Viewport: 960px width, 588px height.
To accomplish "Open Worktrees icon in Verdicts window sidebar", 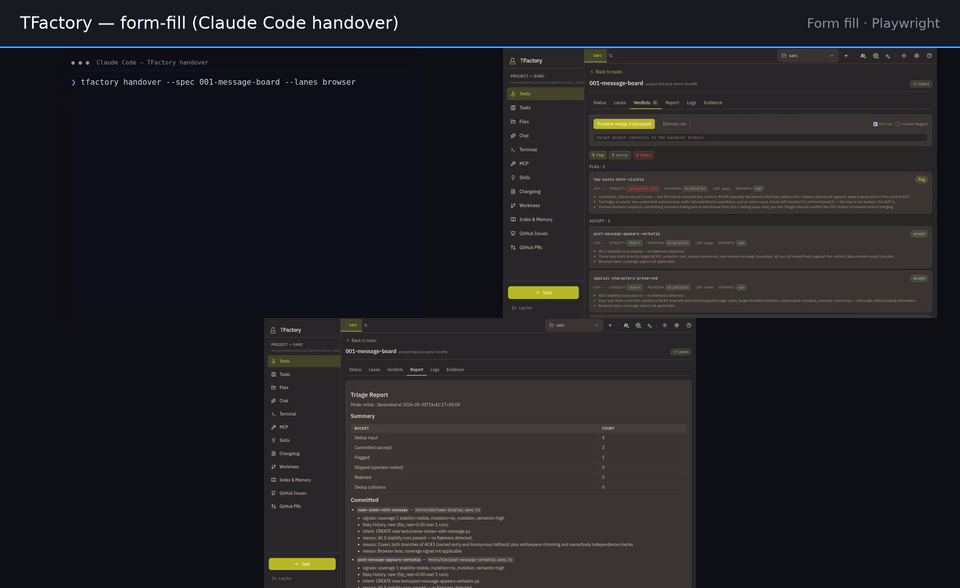I will tap(513, 205).
